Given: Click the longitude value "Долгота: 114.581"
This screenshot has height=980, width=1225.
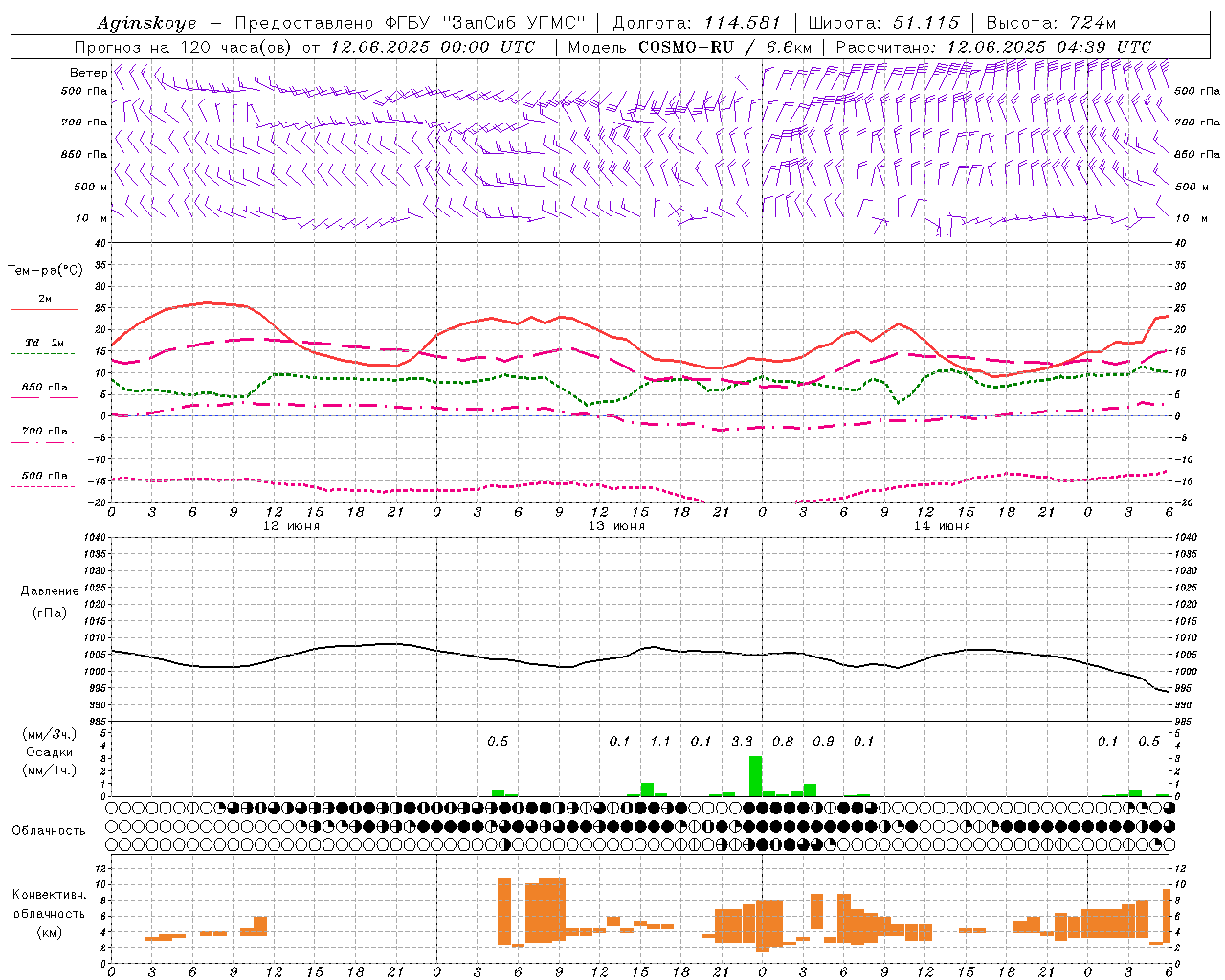Looking at the screenshot, I should 696,23.
